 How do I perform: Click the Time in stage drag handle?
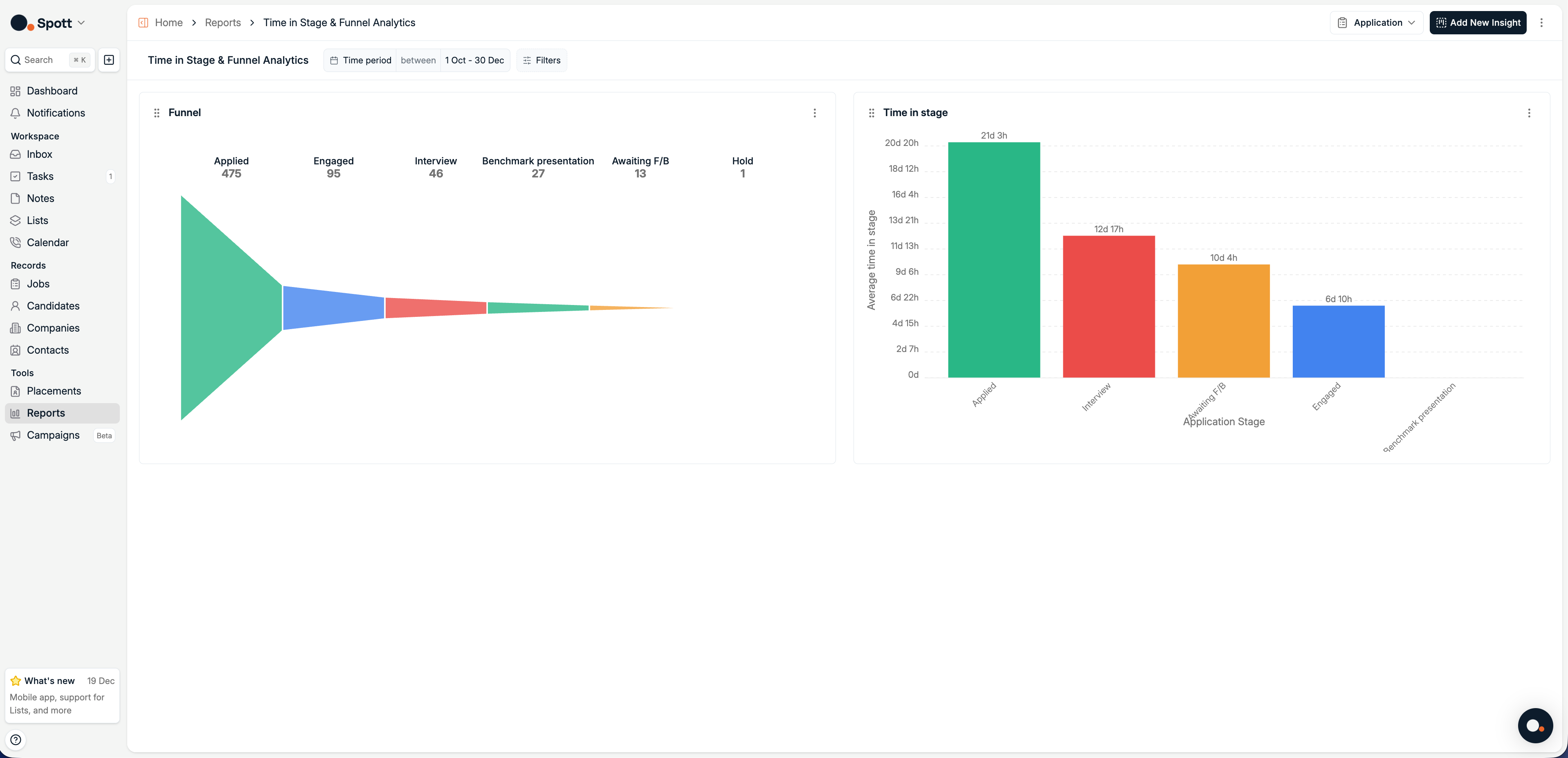[x=871, y=112]
